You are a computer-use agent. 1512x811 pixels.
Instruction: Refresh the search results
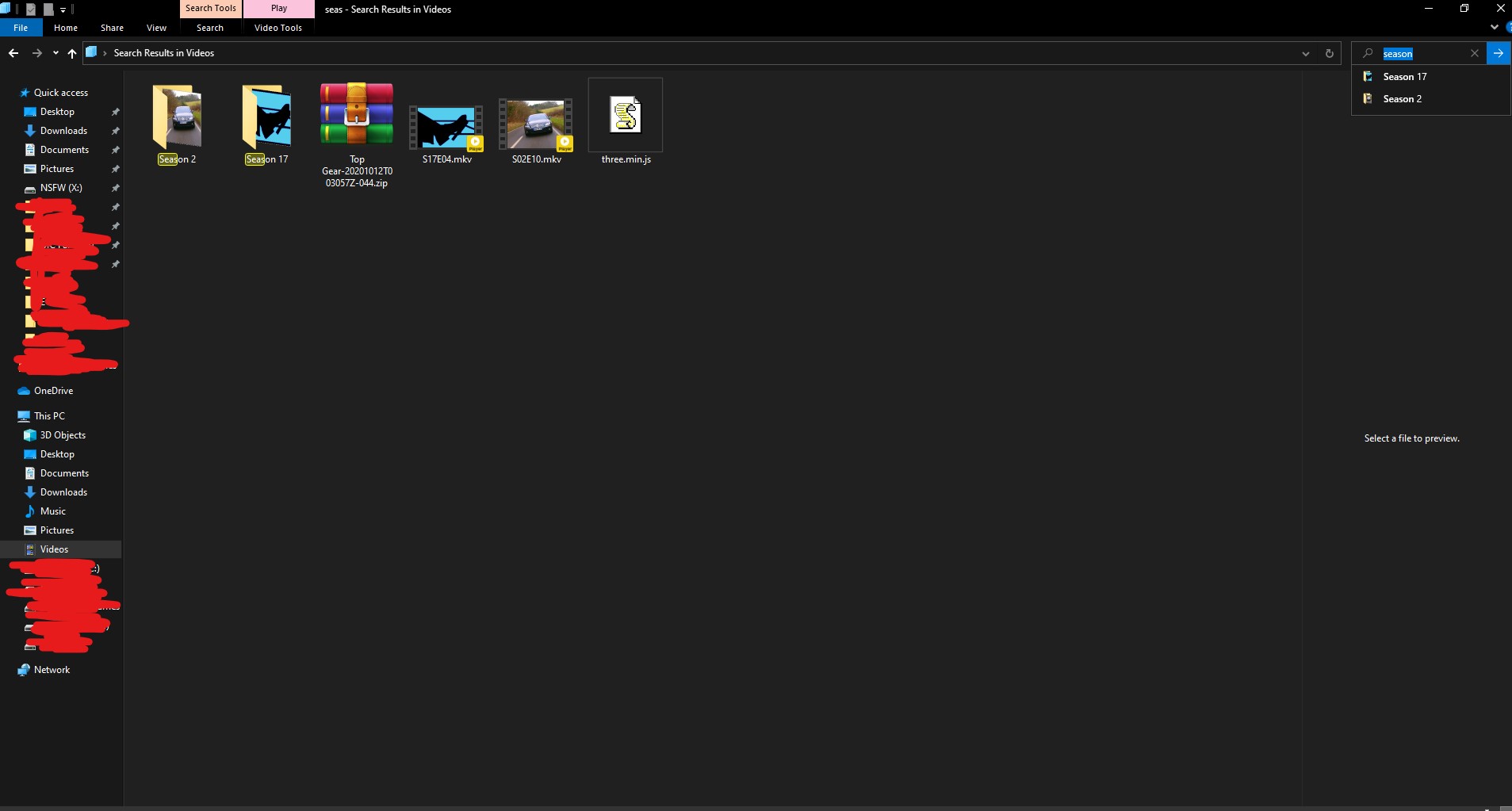pos(1330,54)
